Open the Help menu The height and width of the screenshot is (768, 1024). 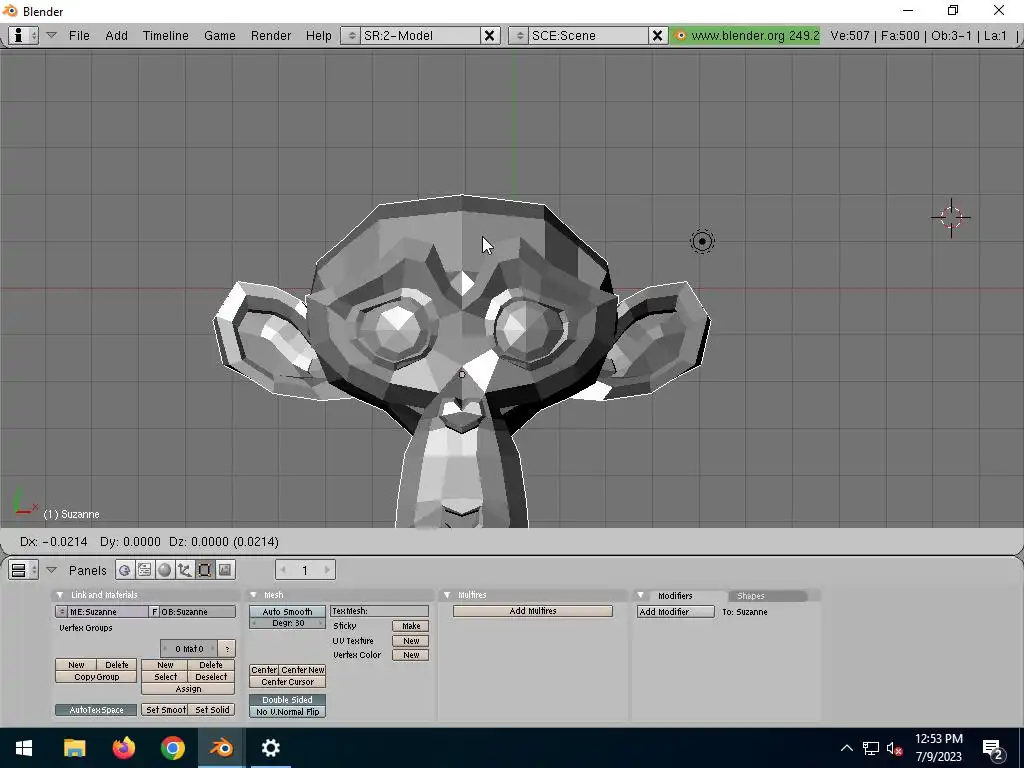click(318, 35)
